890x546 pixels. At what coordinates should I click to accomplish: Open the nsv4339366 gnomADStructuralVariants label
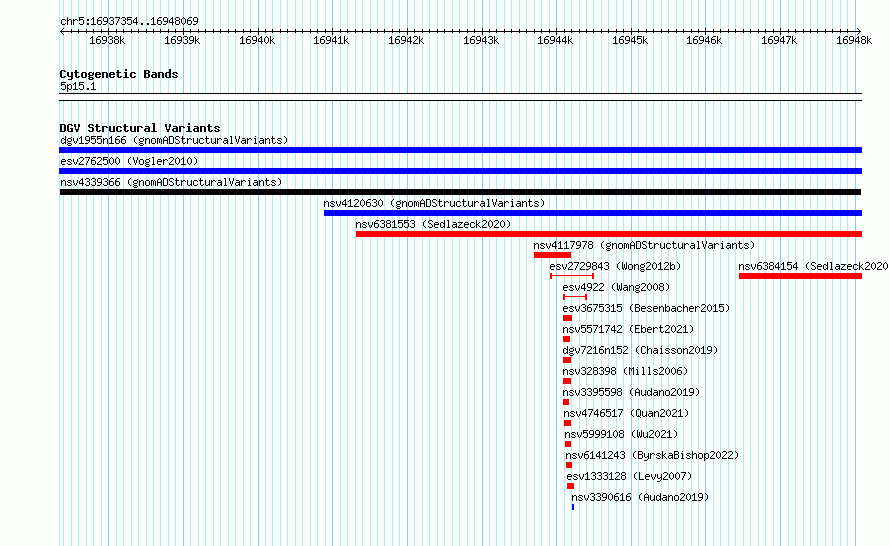click(x=171, y=182)
